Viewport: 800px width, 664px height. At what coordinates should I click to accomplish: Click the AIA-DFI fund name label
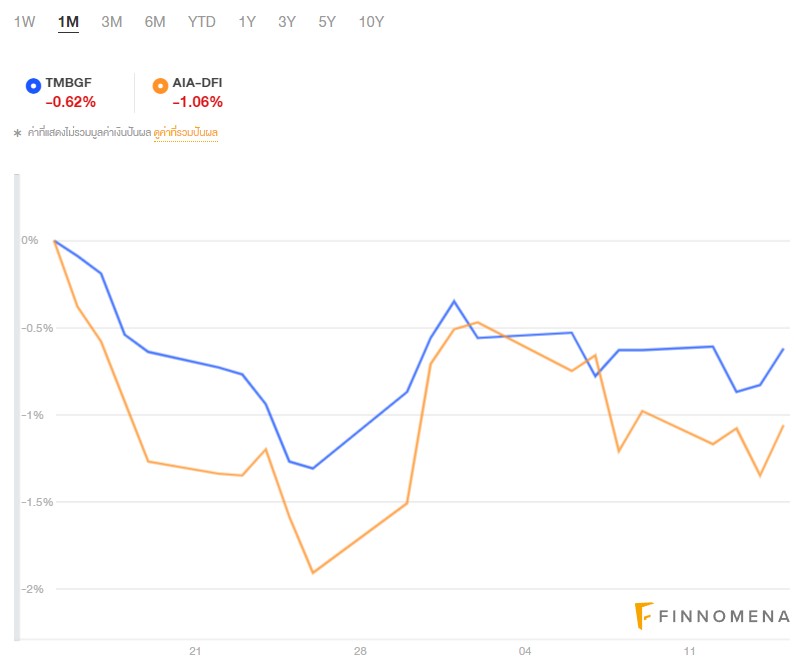pos(198,83)
